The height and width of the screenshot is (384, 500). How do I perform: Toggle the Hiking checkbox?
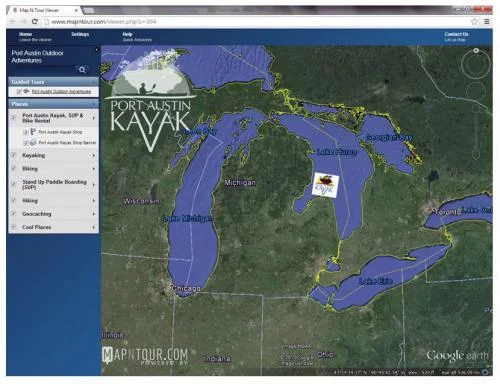(x=14, y=201)
